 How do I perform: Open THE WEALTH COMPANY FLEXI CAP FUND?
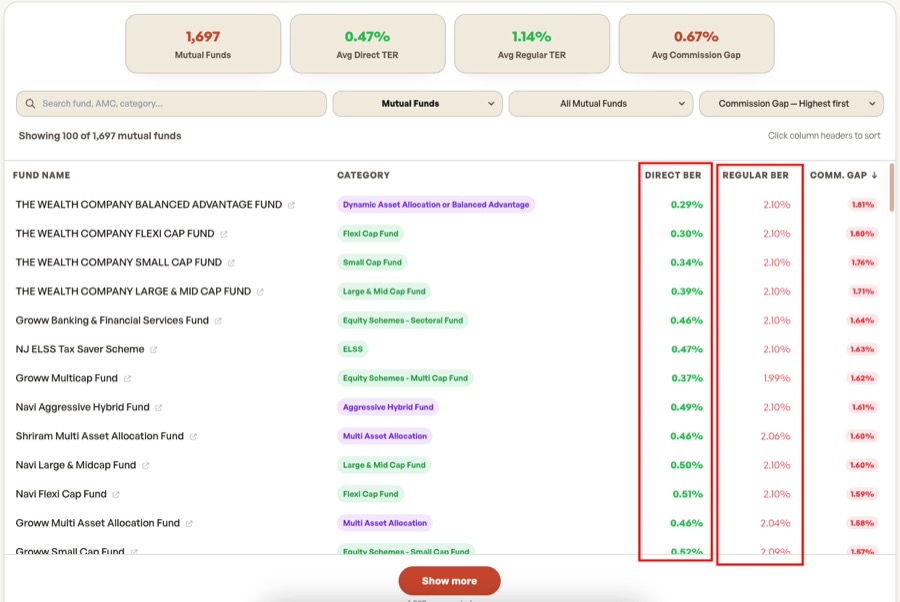pos(115,234)
